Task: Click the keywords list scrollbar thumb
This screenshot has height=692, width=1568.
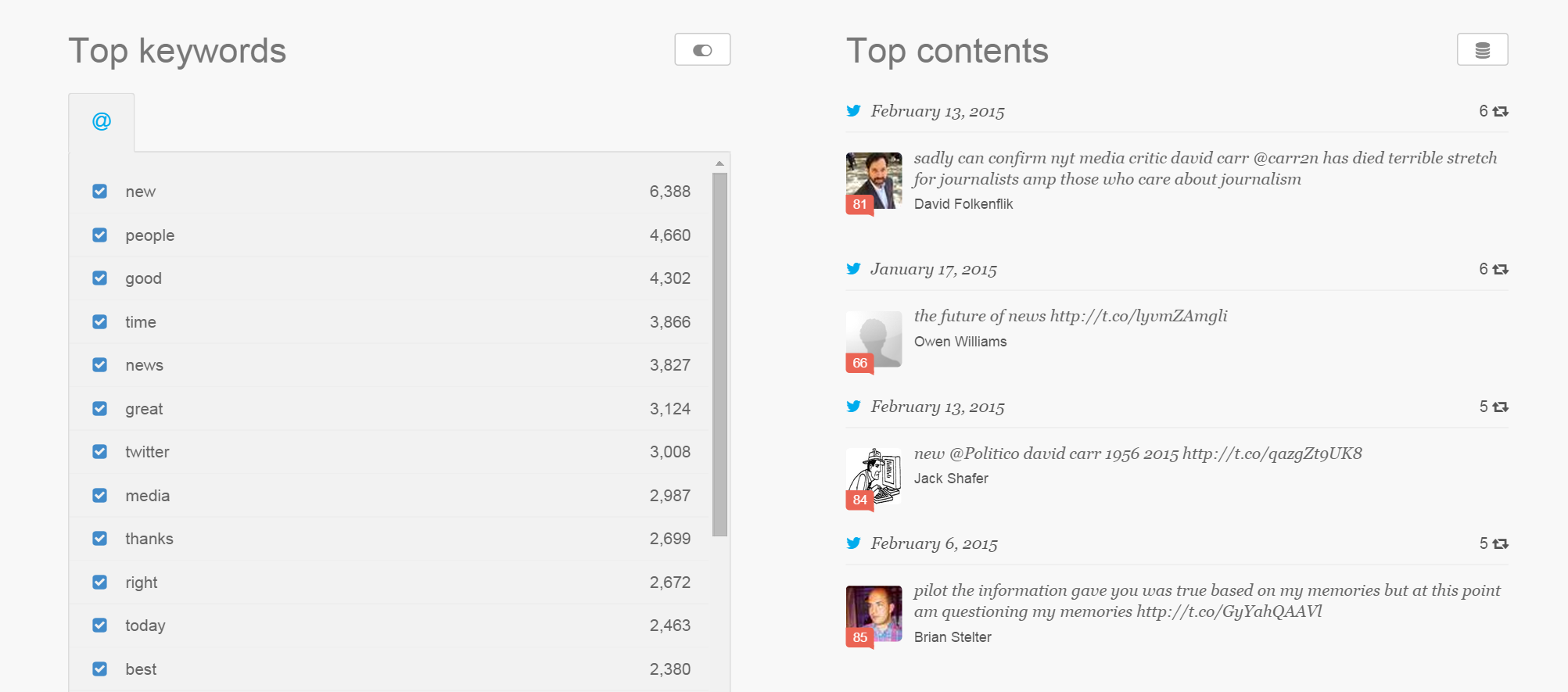Action: point(719,352)
